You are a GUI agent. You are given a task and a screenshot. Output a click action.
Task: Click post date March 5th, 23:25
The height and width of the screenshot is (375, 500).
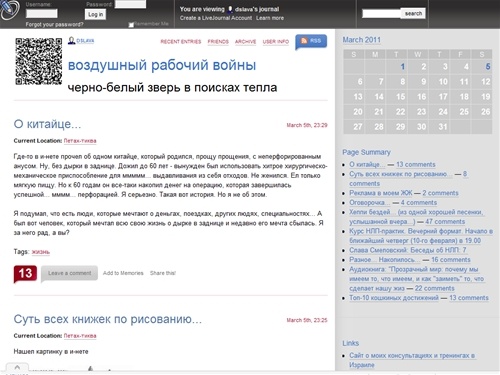click(x=307, y=320)
